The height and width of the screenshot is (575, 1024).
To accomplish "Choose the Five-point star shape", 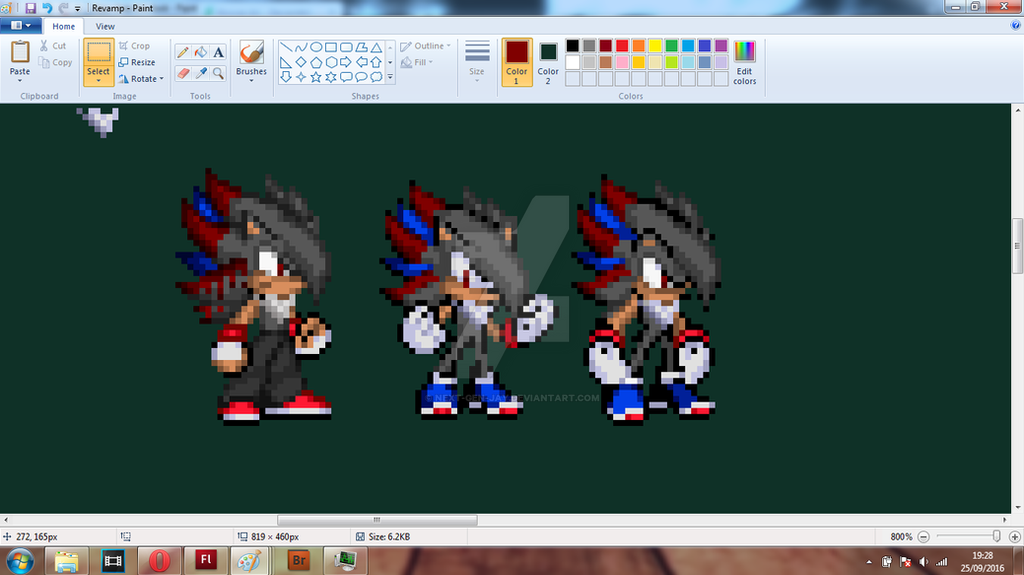I will 315,77.
